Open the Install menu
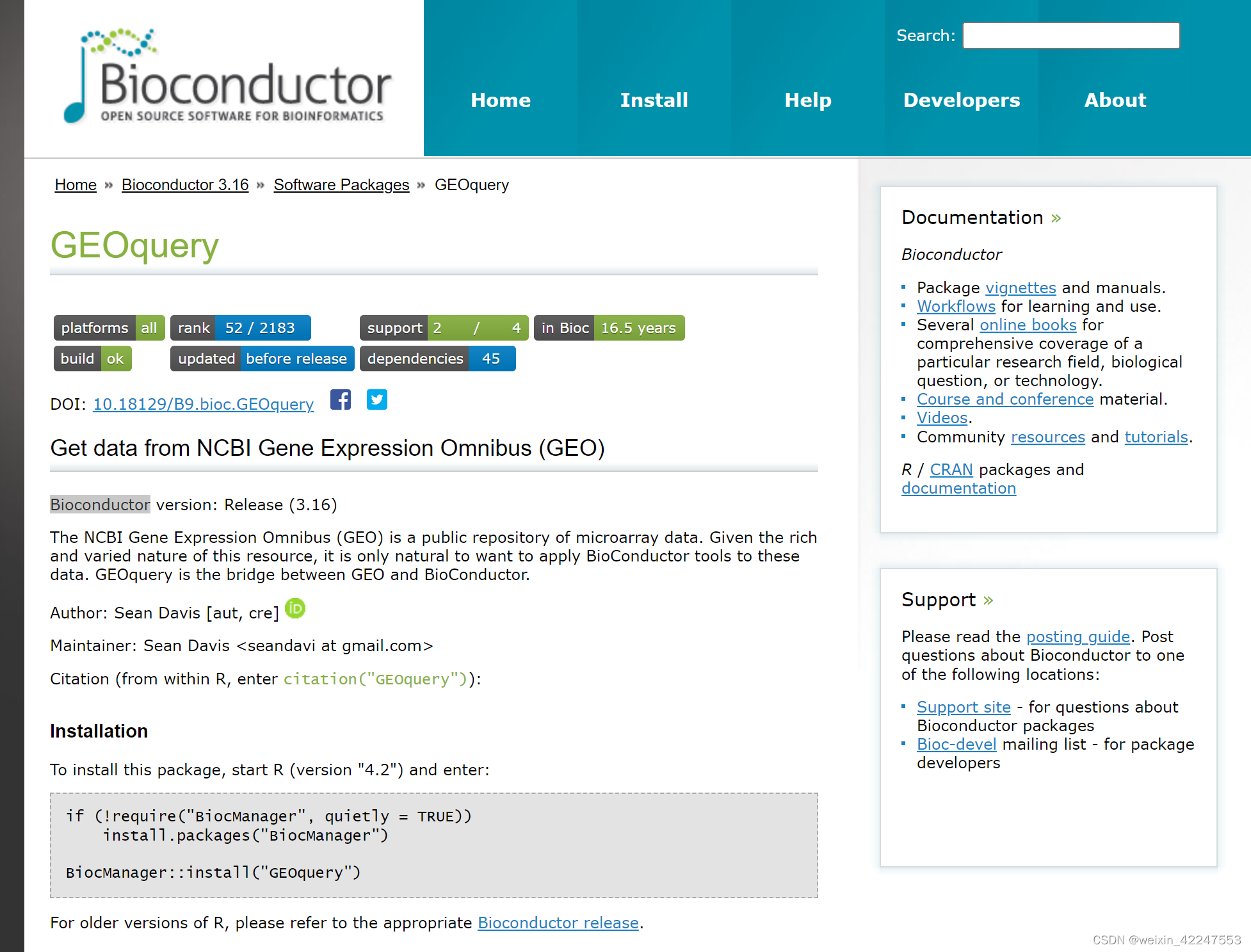Screen dimensions: 1251x952 (654, 100)
